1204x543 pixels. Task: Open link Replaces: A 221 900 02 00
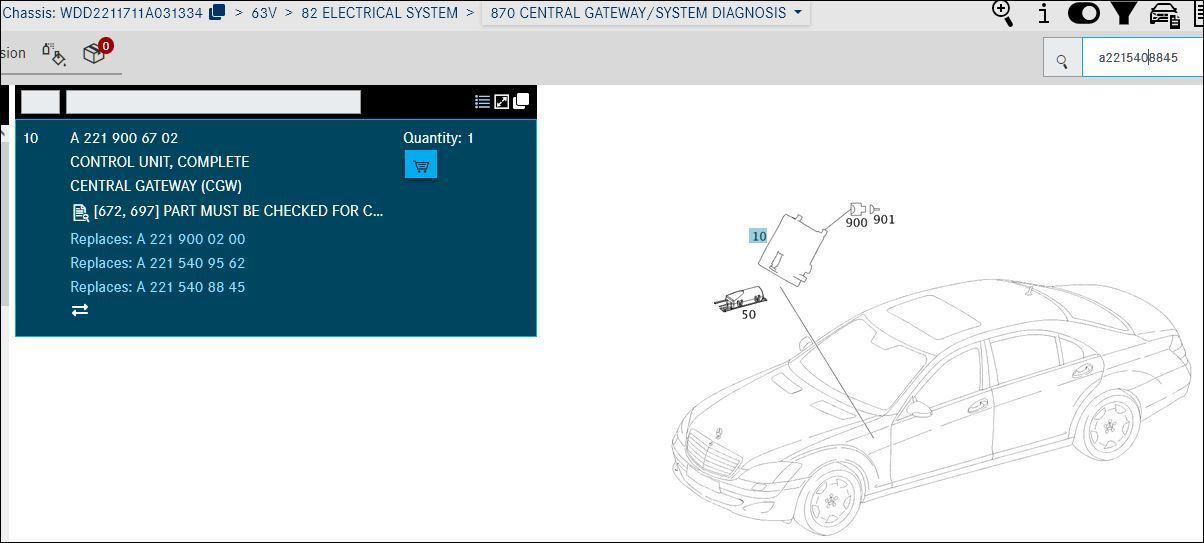157,239
